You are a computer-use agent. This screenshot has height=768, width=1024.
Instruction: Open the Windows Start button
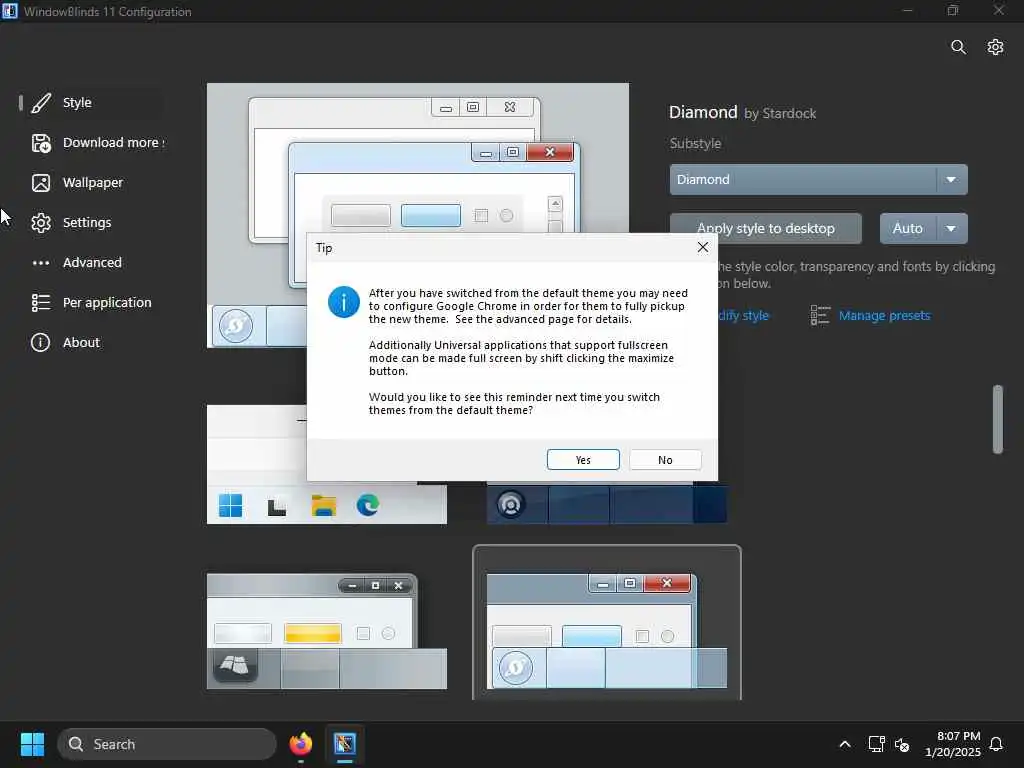click(x=32, y=744)
